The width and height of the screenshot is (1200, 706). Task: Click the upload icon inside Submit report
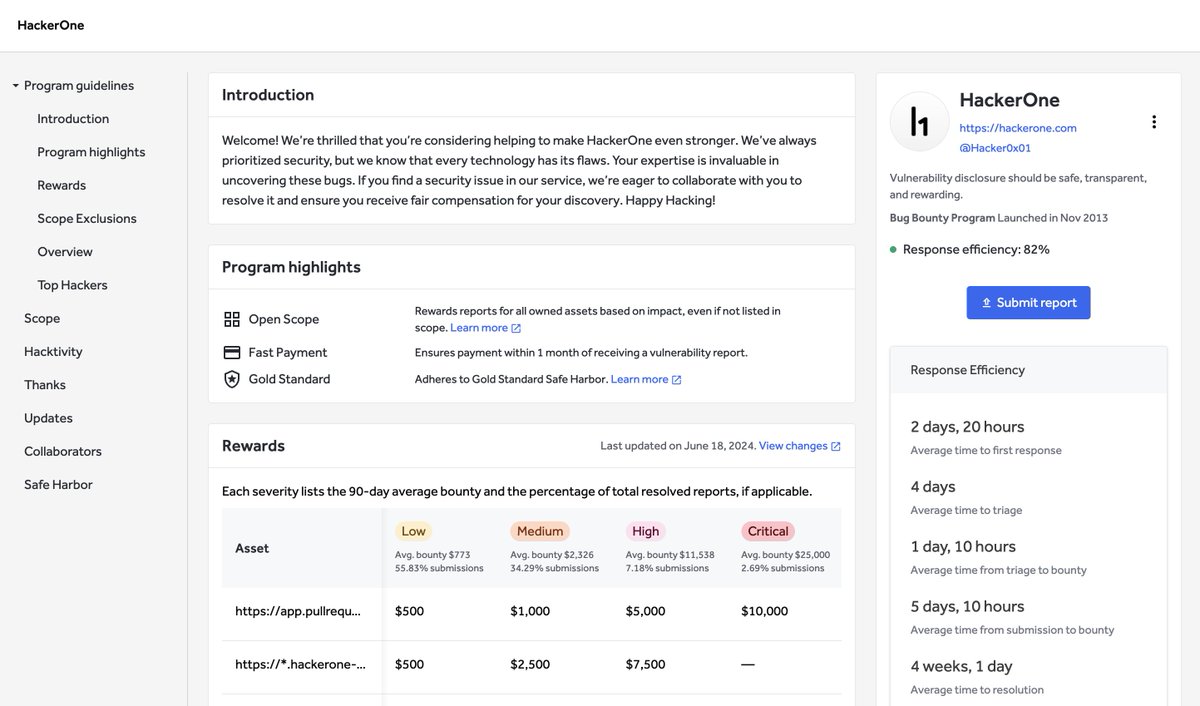(x=989, y=301)
